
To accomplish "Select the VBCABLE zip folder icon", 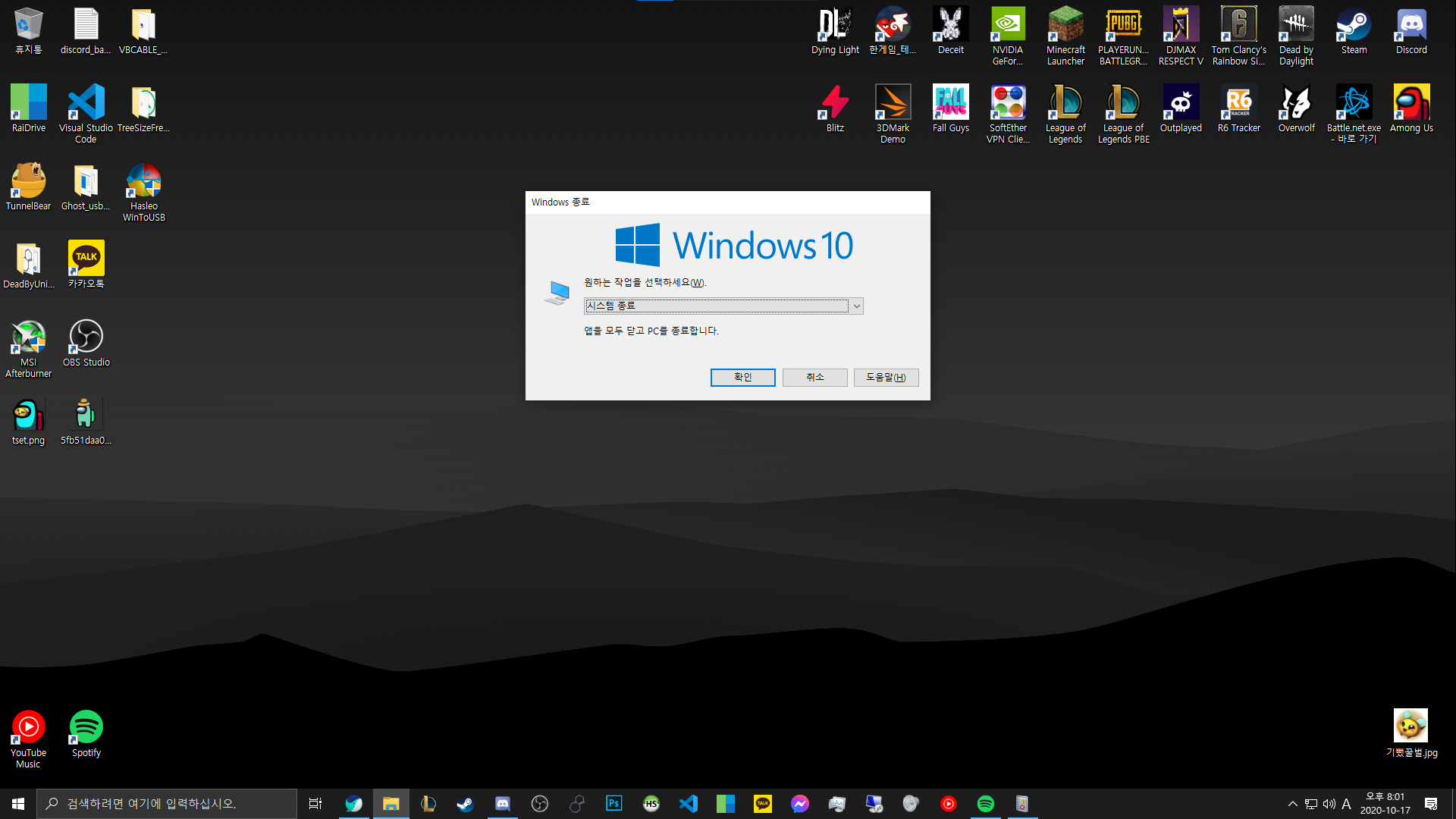I will [x=143, y=31].
